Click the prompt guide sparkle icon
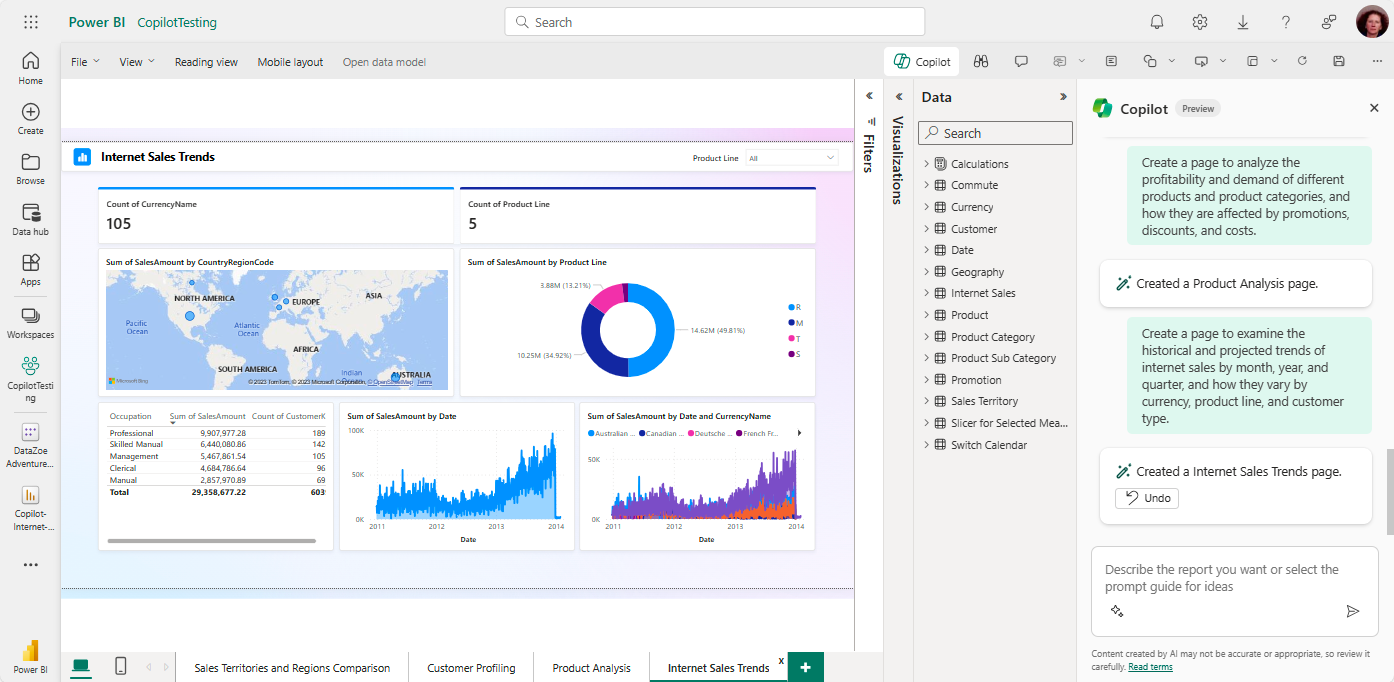This screenshot has width=1394, height=682. coord(1117,611)
